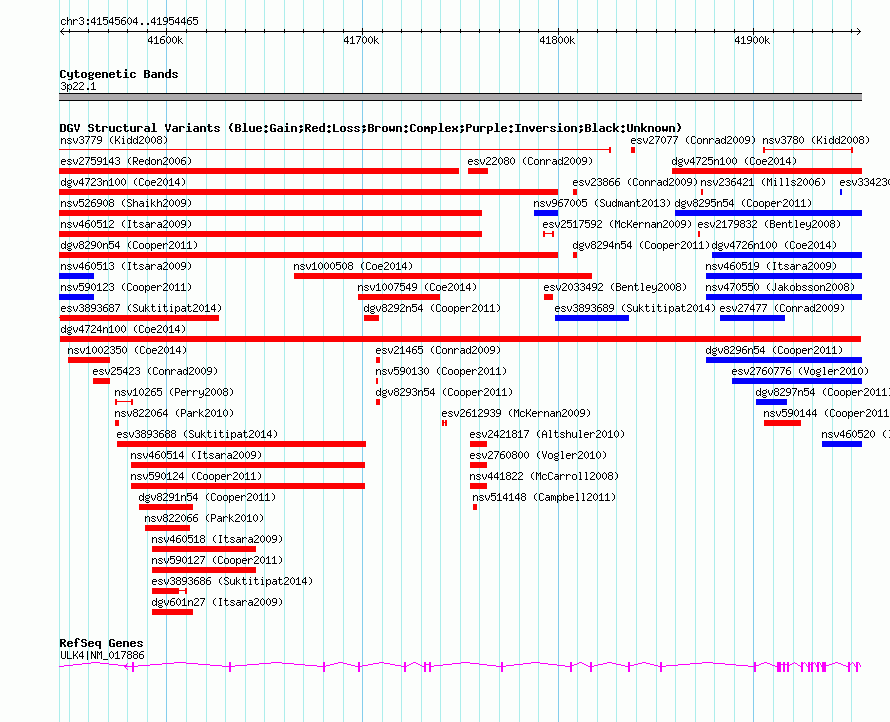Click the blue gain bar under nsv460513
This screenshot has height=722, width=890.
(77, 276)
